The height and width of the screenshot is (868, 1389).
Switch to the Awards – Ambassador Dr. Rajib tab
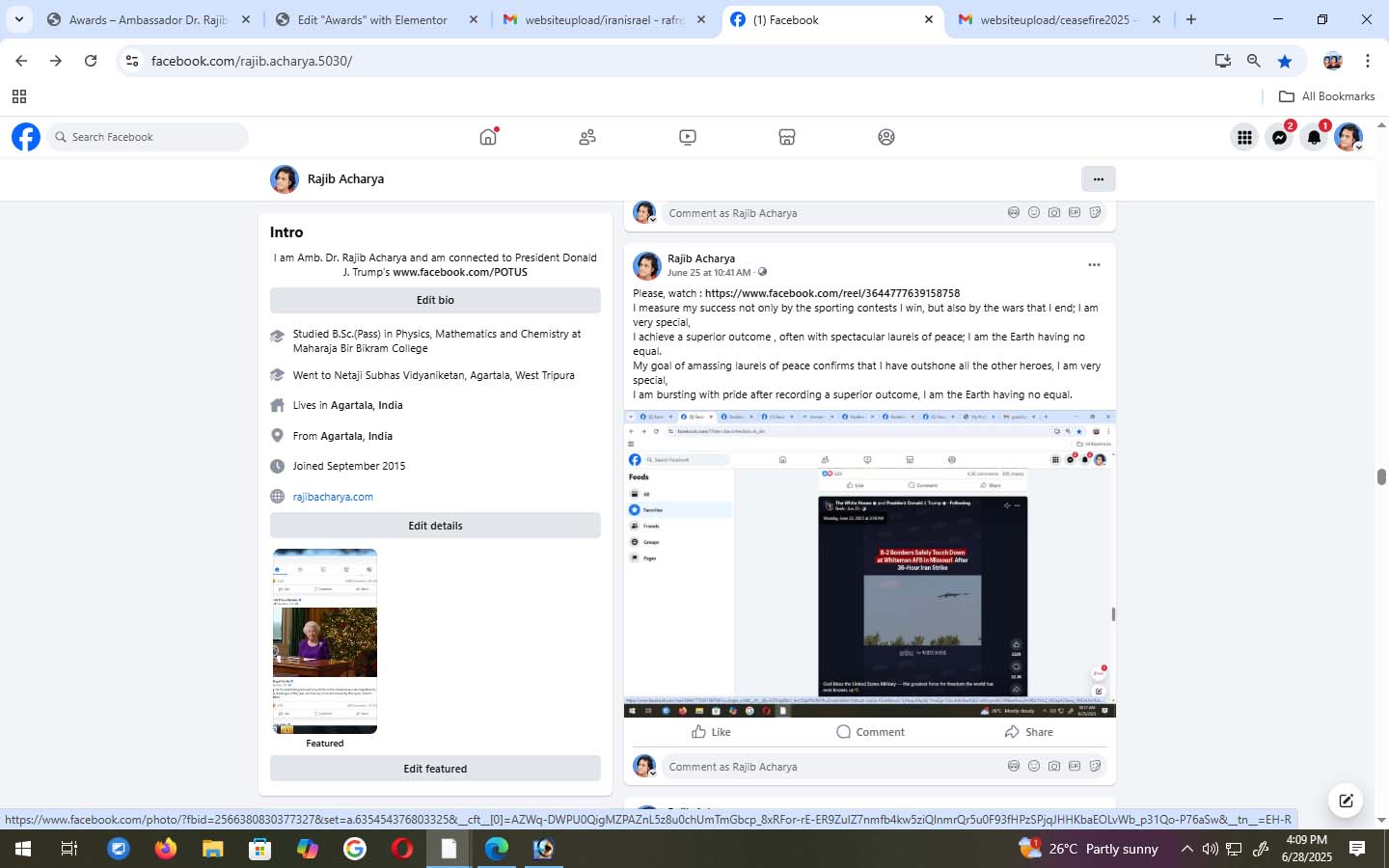click(147, 19)
